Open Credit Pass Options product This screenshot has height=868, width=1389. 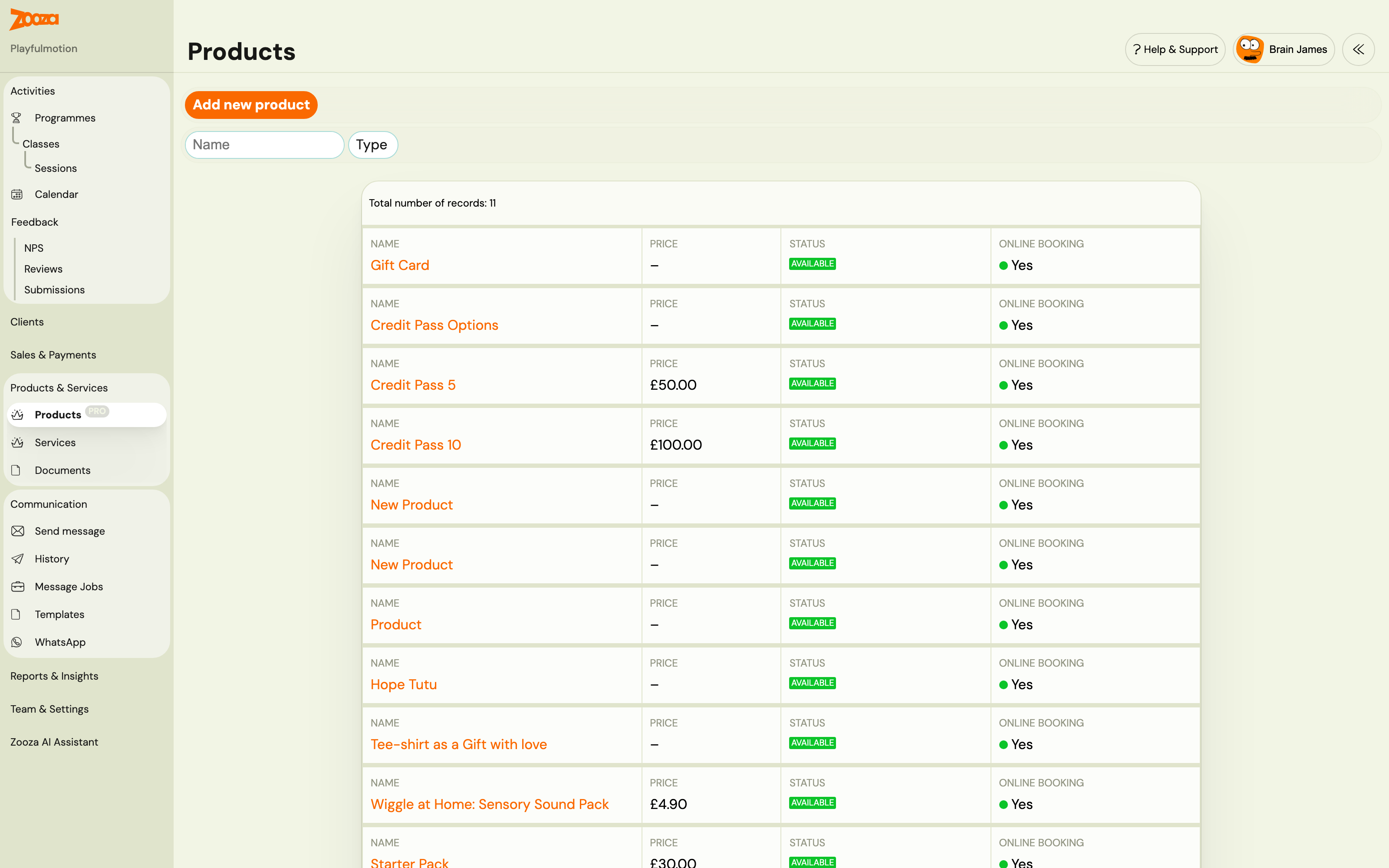pyautogui.click(x=434, y=325)
